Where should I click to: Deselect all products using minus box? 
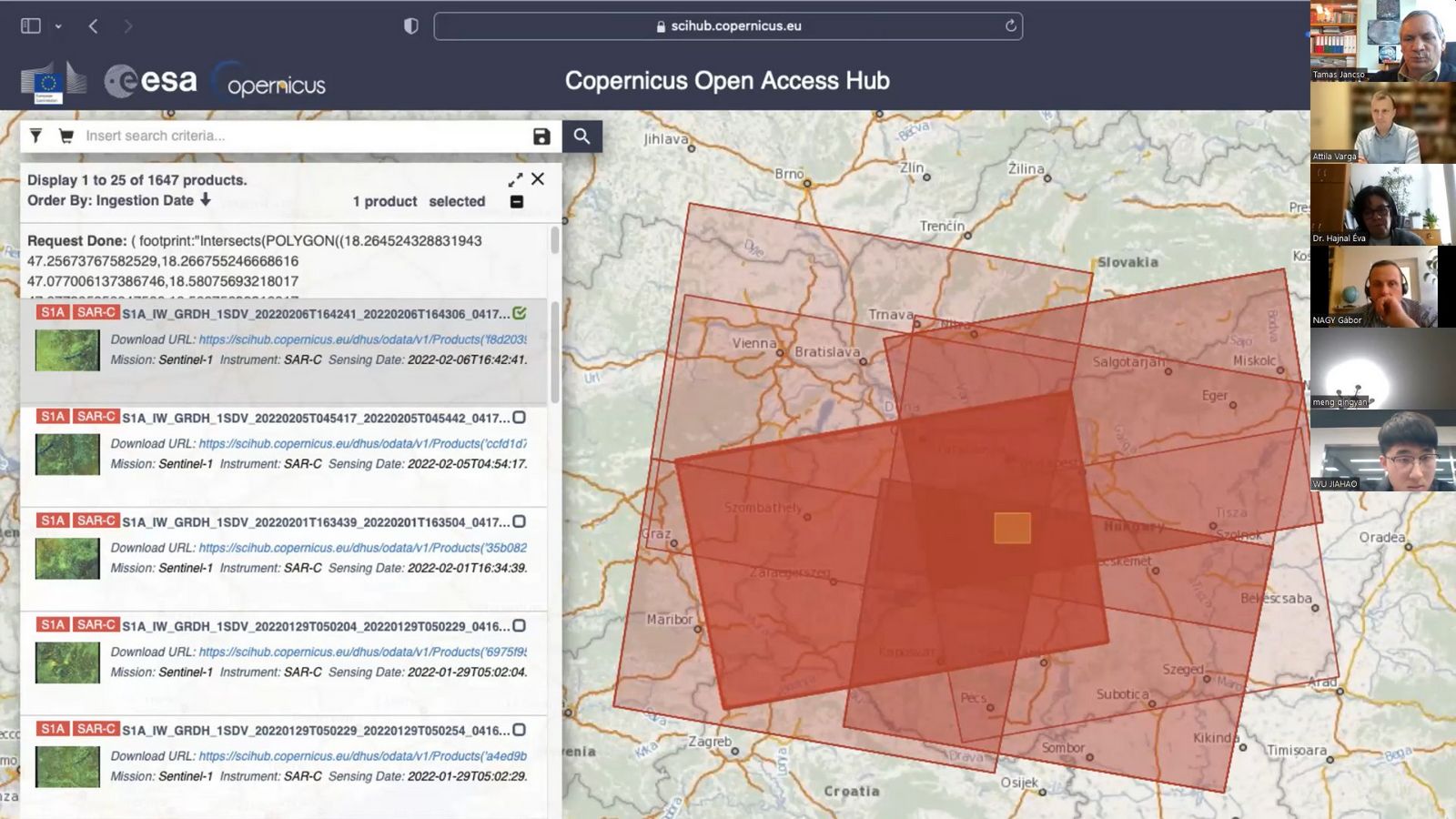(x=517, y=201)
